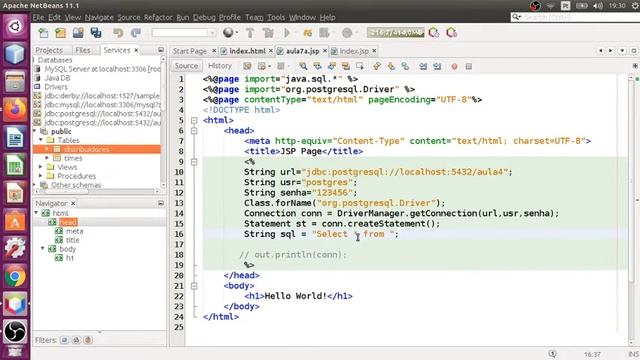Close the Services panel tab
This screenshot has height=360, width=640.
pos(136,50)
